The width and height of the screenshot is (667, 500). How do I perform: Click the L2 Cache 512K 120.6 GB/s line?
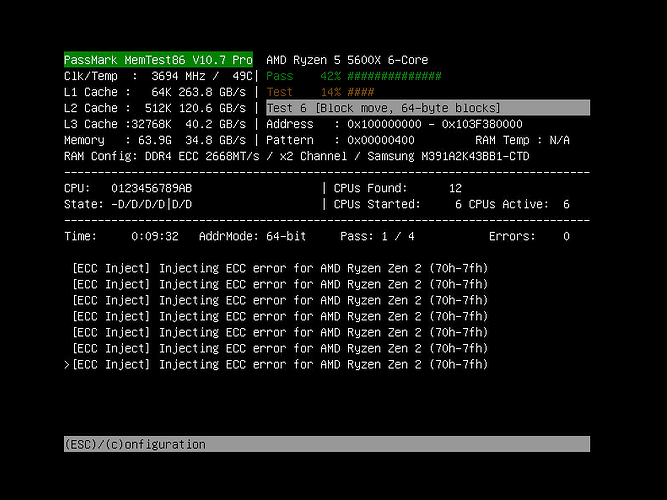pos(155,108)
